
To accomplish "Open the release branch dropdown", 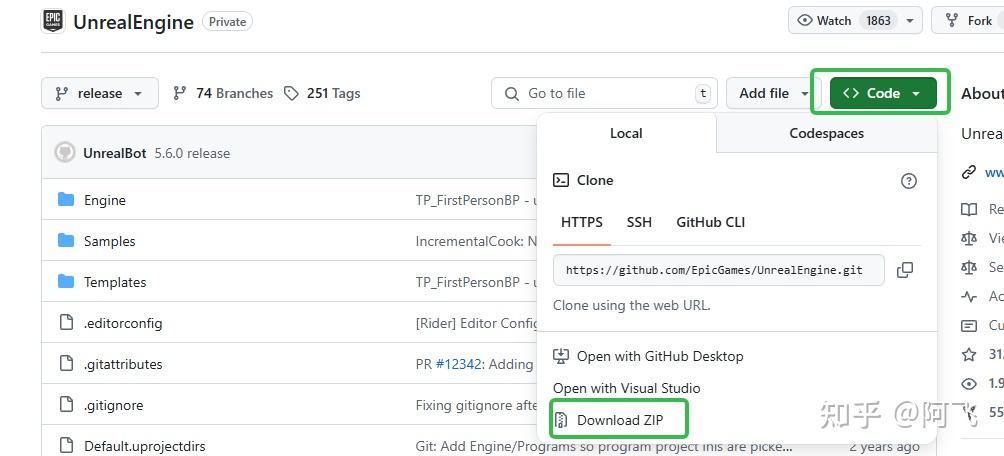I will 100,93.
